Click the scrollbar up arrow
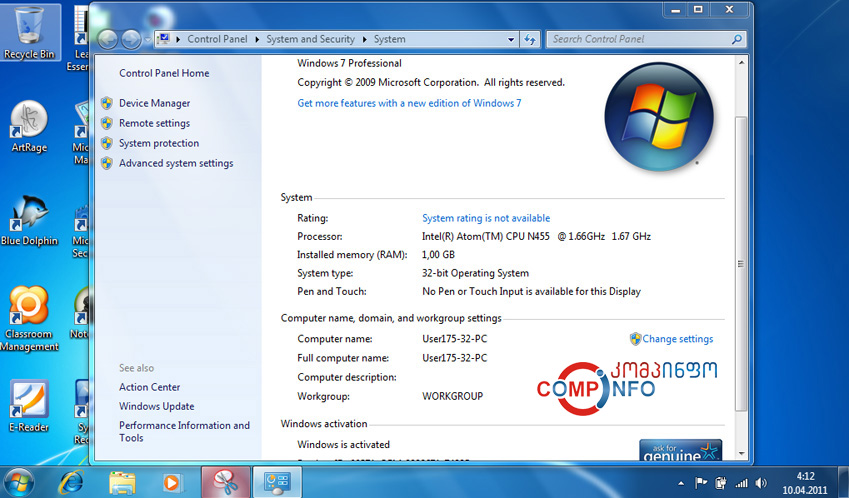849x498 pixels. 741,63
